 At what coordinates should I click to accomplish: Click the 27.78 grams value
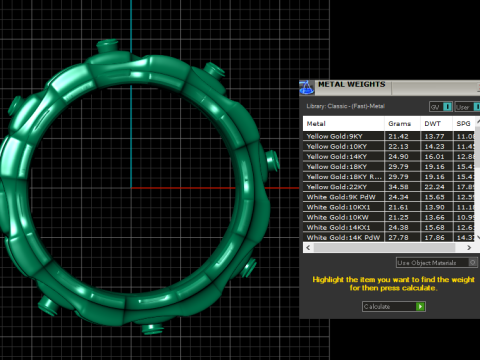pos(398,237)
